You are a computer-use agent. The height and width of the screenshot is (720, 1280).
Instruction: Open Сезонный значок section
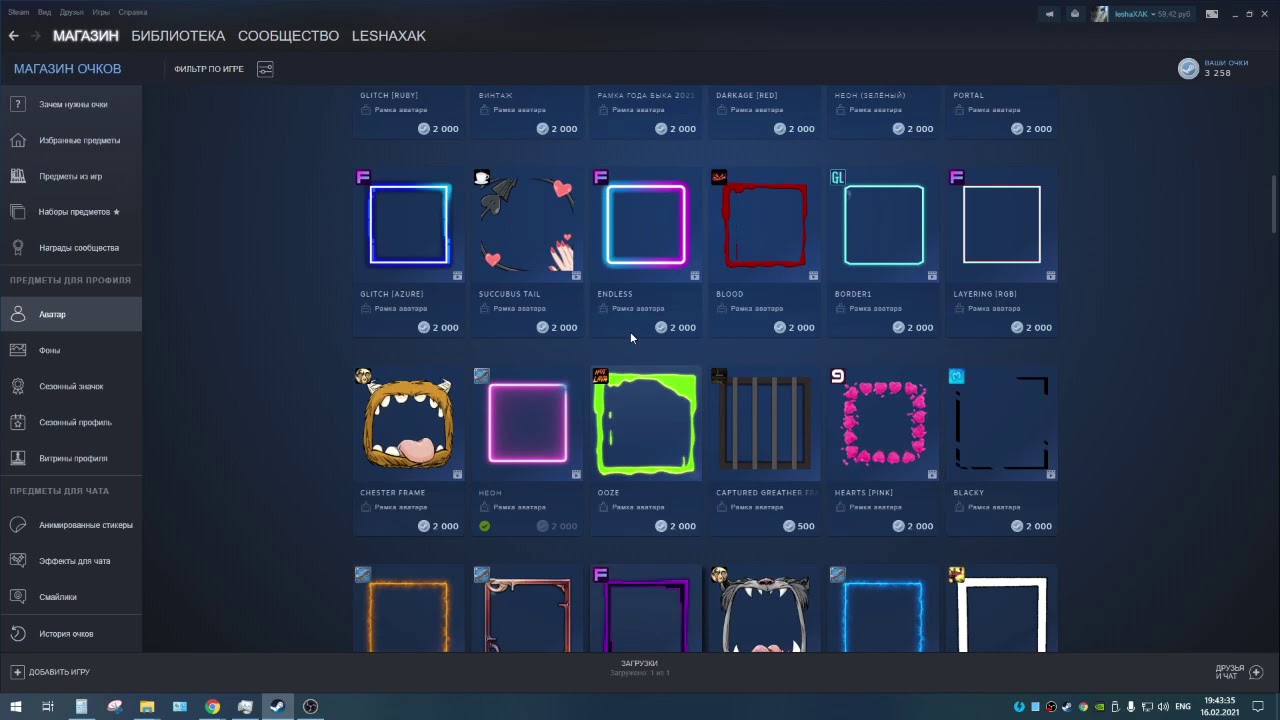[x=71, y=386]
